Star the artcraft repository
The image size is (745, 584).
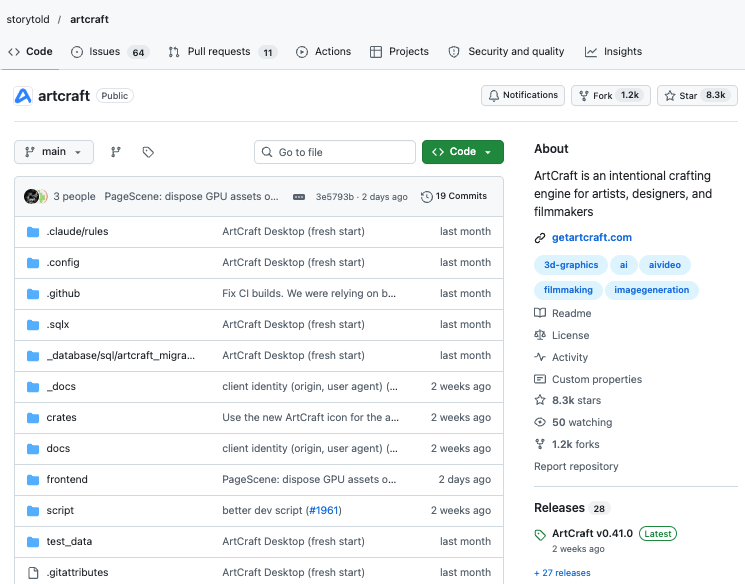697,96
